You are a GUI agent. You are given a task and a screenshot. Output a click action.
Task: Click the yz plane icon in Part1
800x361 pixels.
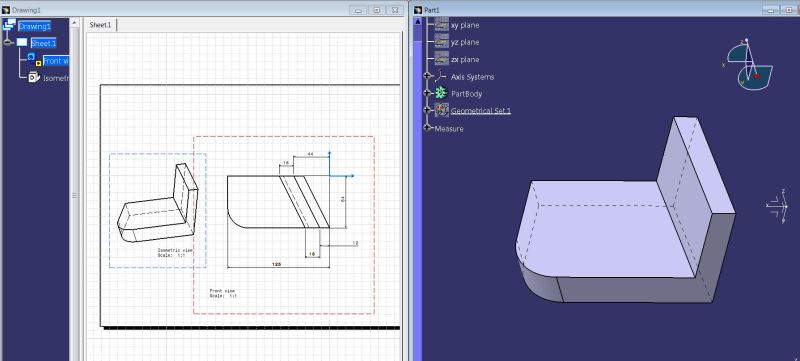[x=442, y=42]
